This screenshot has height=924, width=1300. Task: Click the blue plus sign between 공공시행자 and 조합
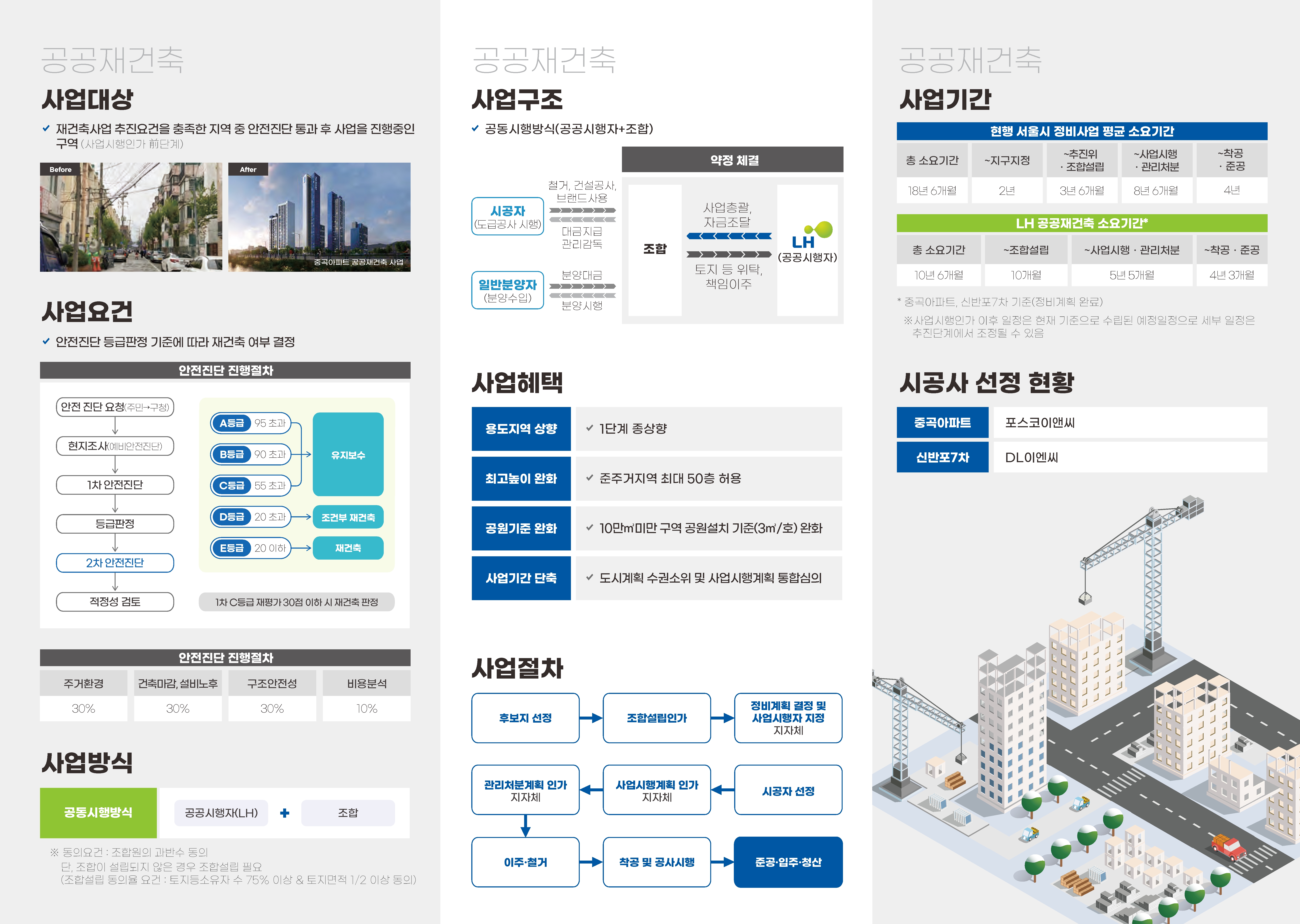[285, 813]
